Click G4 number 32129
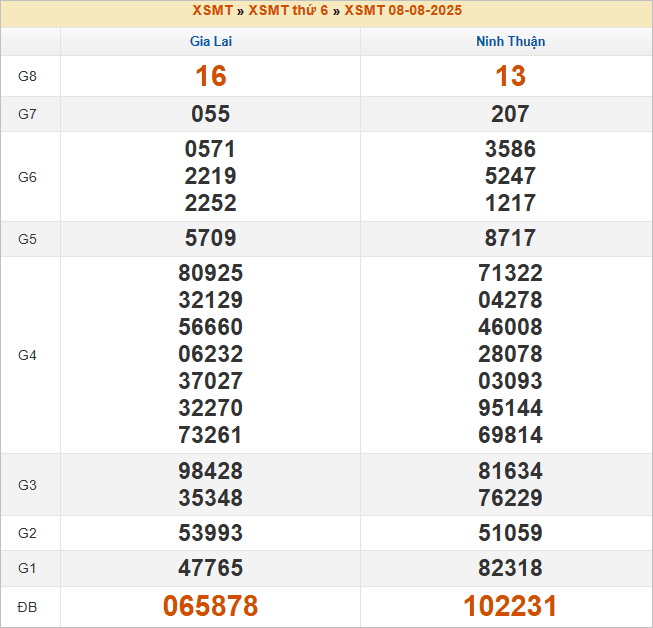The width and height of the screenshot is (653, 628). tap(211, 300)
